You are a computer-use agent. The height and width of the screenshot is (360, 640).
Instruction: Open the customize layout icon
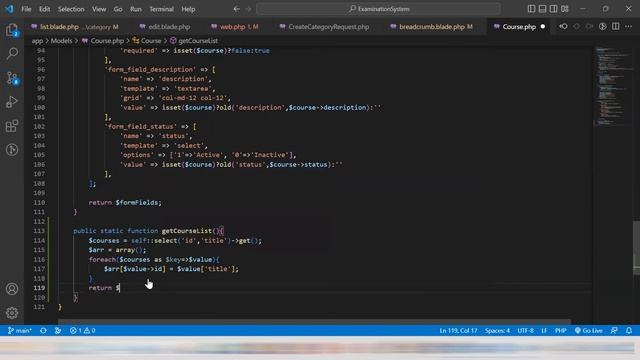(564, 9)
